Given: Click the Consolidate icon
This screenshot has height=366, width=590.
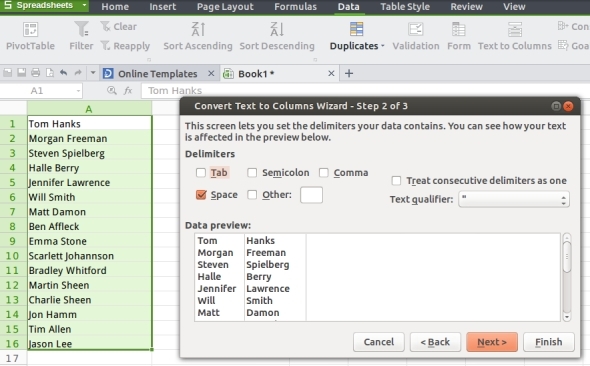Looking at the screenshot, I should [x=563, y=26].
